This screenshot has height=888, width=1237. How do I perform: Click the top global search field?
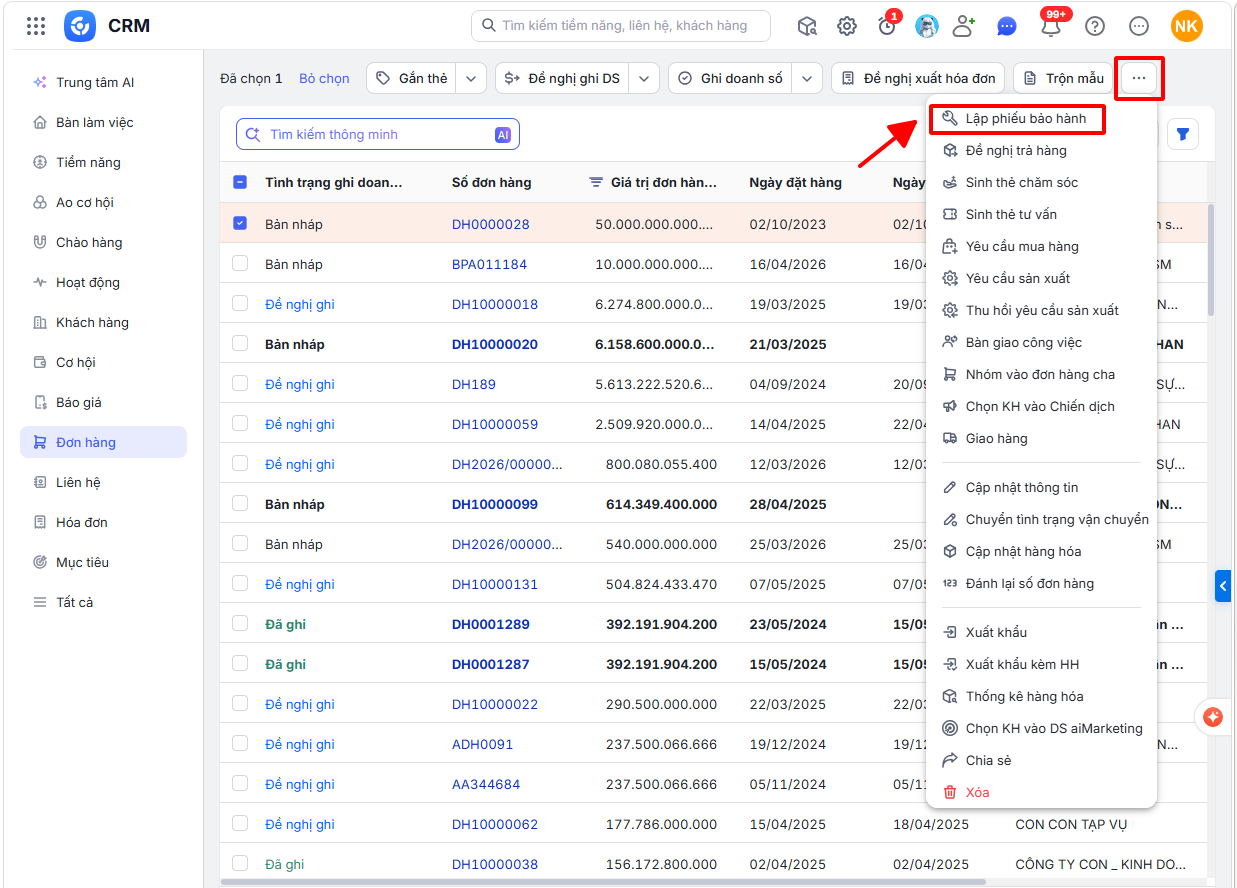click(621, 26)
